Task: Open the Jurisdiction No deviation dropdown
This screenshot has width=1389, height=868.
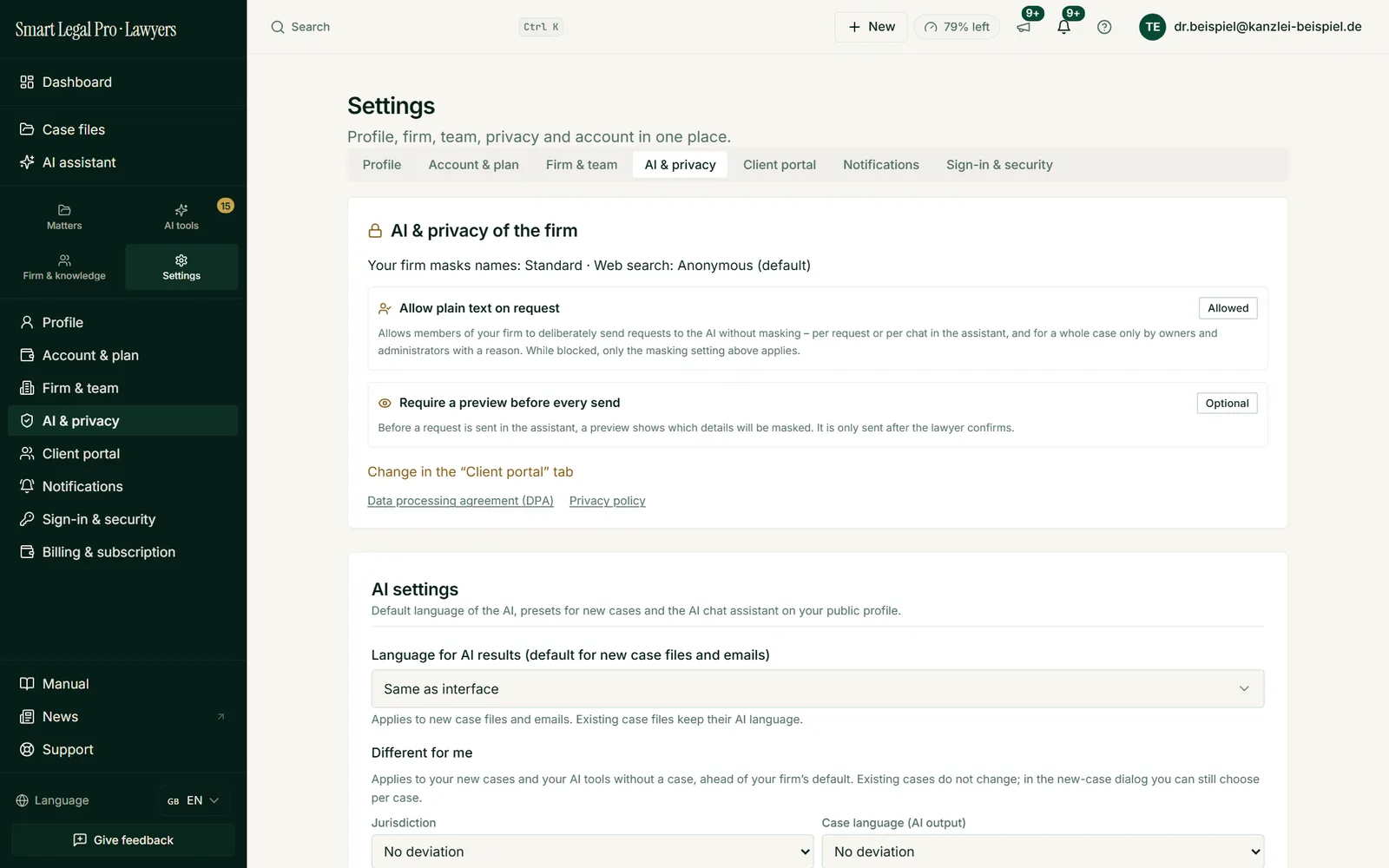Action: (592, 852)
